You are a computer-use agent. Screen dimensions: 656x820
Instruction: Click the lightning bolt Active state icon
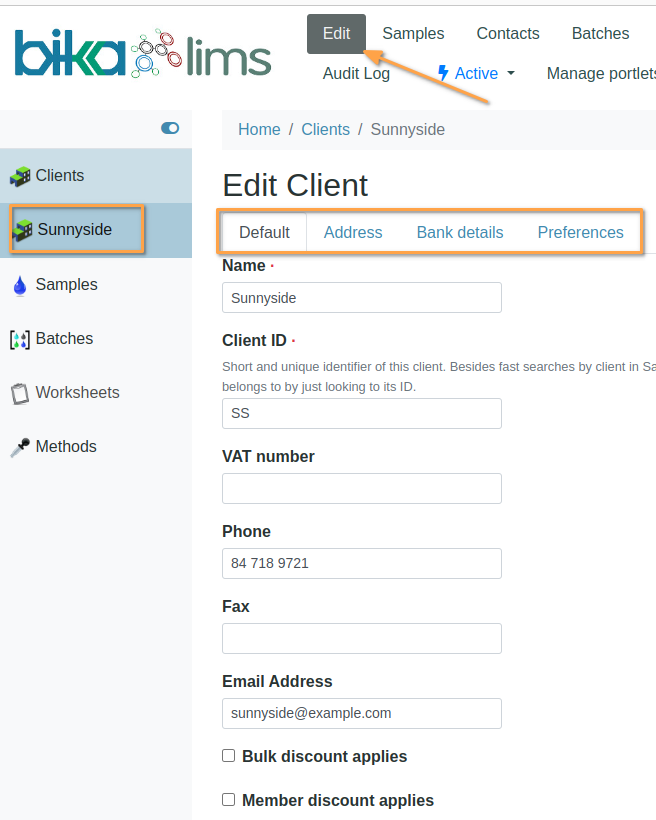[x=443, y=73]
